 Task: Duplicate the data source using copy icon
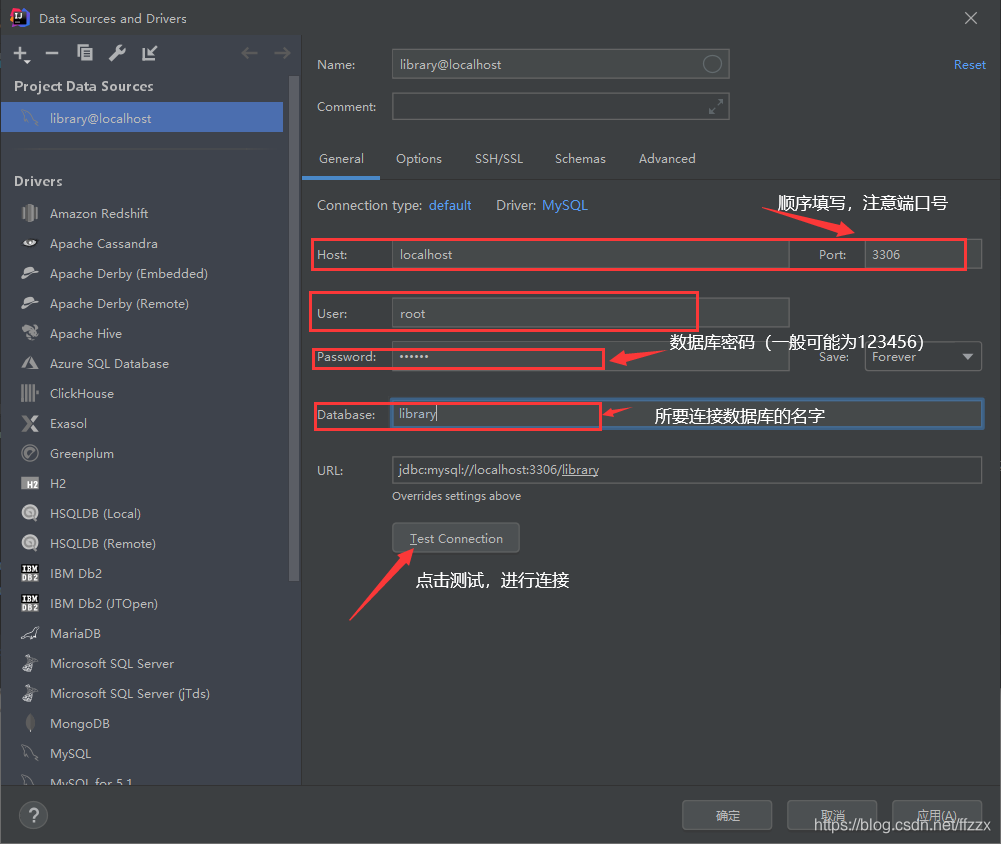click(x=84, y=53)
